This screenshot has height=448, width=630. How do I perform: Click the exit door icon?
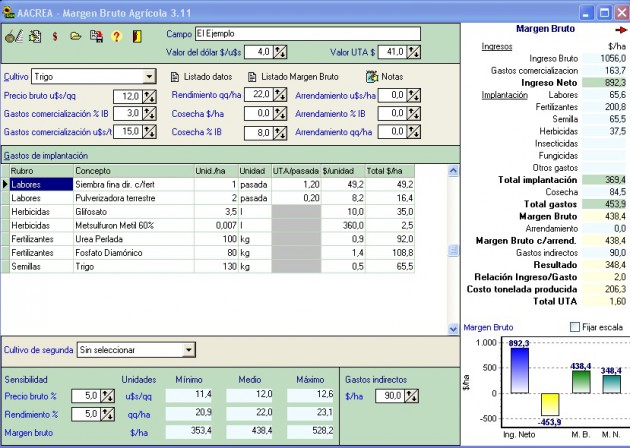137,37
